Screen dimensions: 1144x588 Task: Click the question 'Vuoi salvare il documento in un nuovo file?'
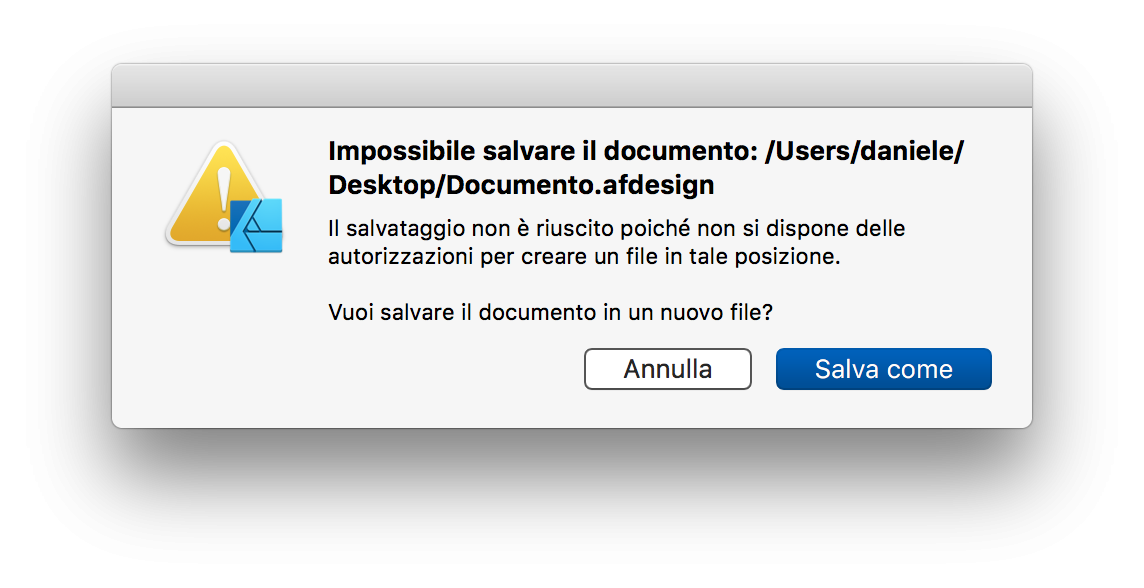pos(550,312)
